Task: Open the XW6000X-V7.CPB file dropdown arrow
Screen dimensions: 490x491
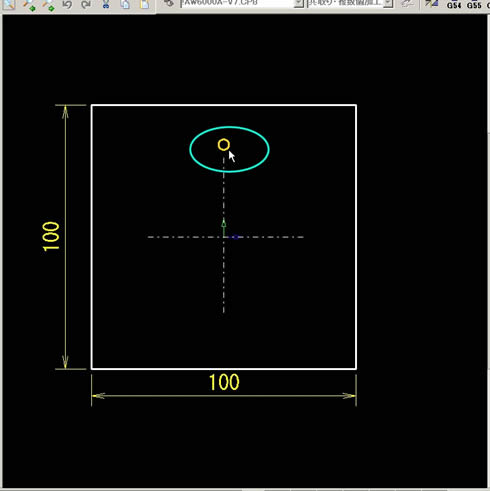Action: (299, 3)
